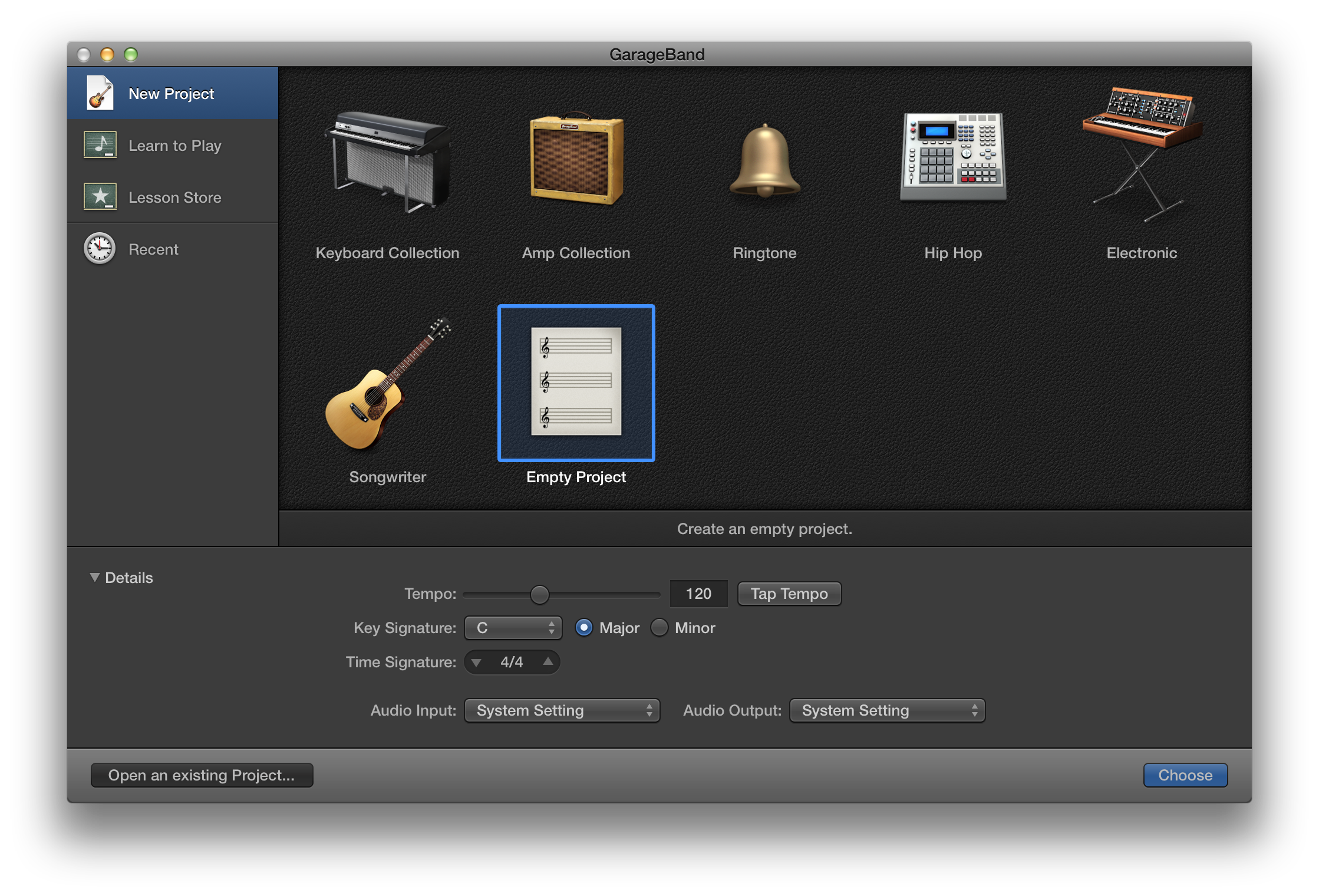Open the Audio Input System Setting dropdown

click(x=562, y=710)
